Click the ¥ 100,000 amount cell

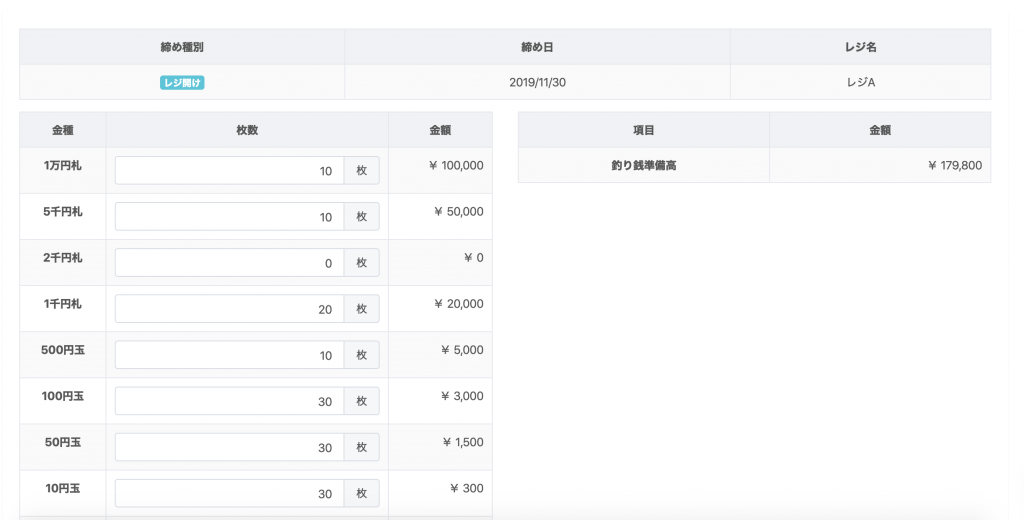point(441,171)
